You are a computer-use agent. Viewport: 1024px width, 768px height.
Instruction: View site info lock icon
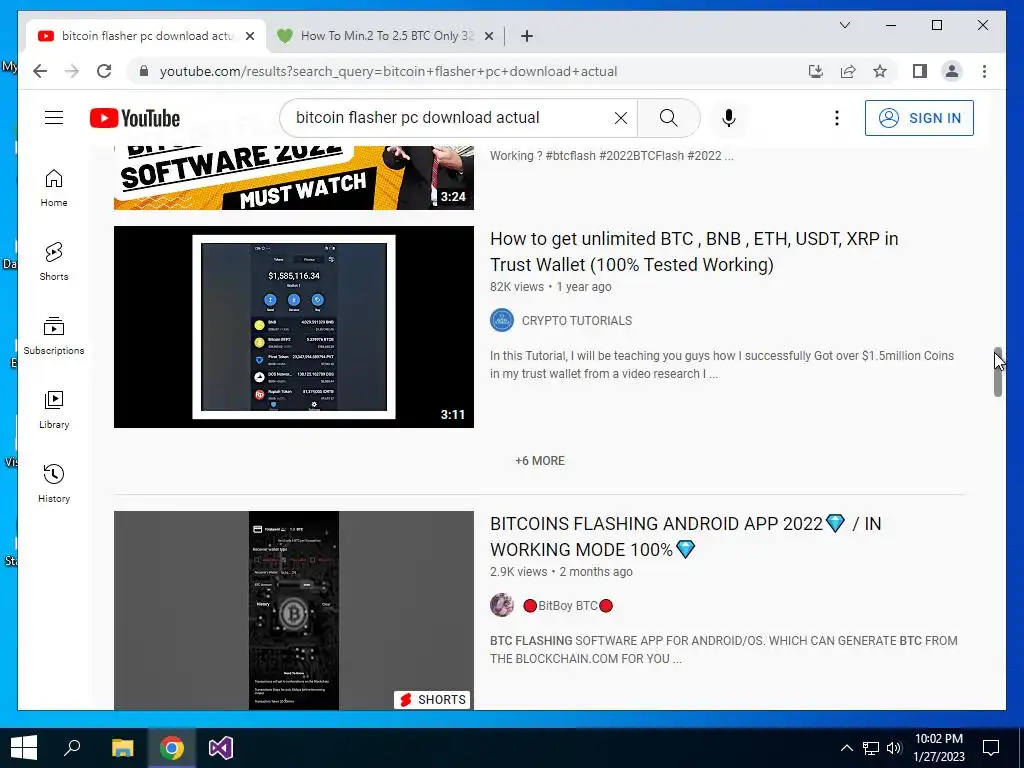(x=144, y=71)
